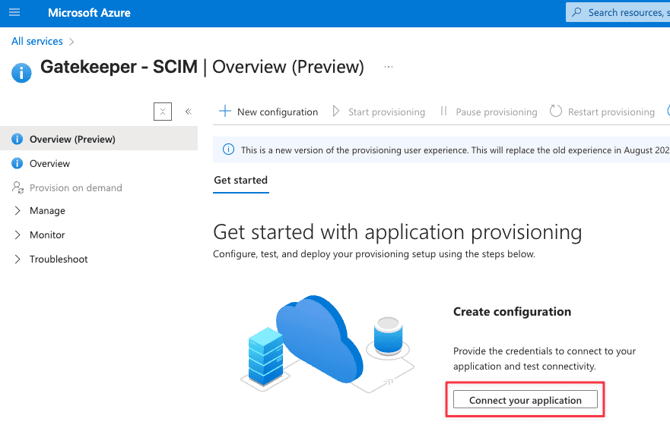
Task: Go to All services breadcrumb
Action: [x=37, y=41]
